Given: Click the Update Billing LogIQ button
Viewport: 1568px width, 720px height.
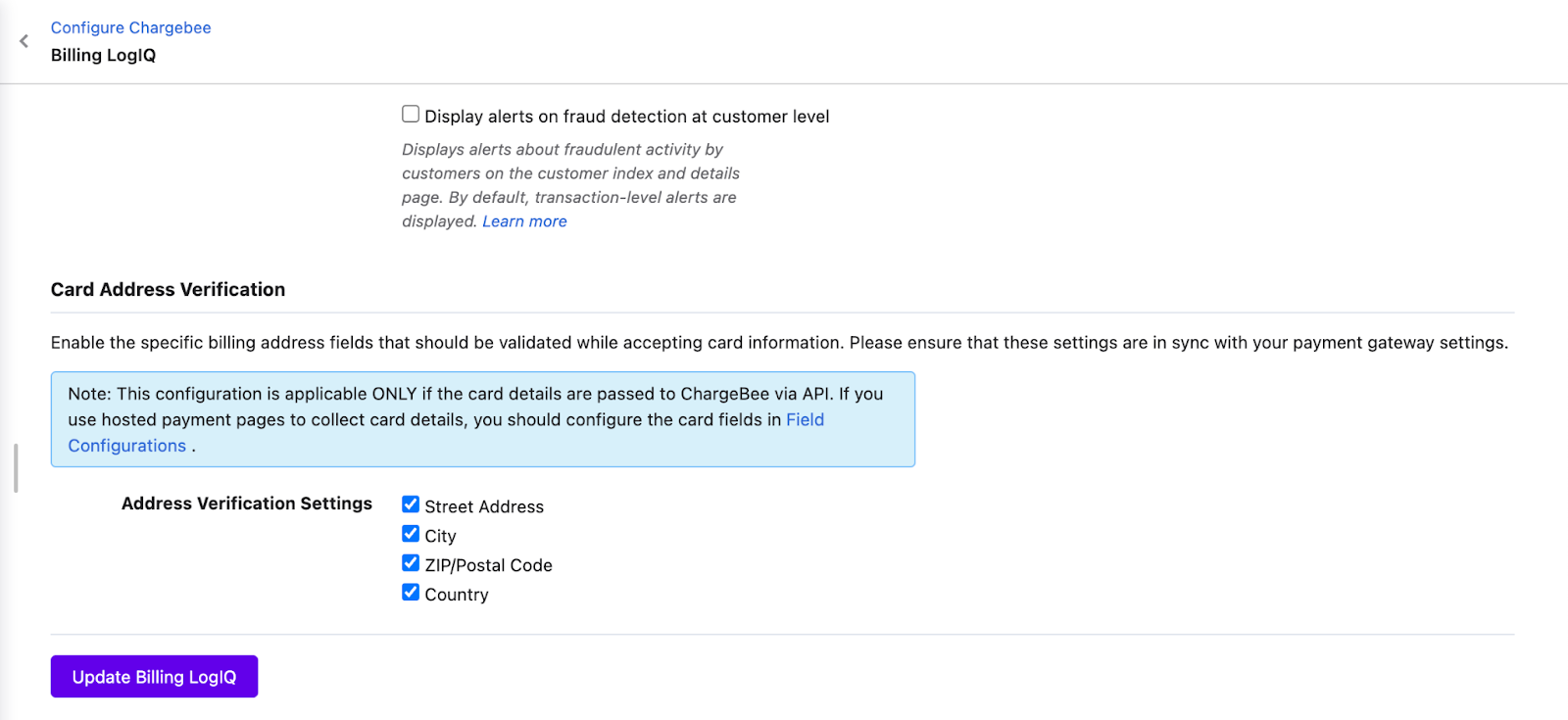Looking at the screenshot, I should click(154, 677).
